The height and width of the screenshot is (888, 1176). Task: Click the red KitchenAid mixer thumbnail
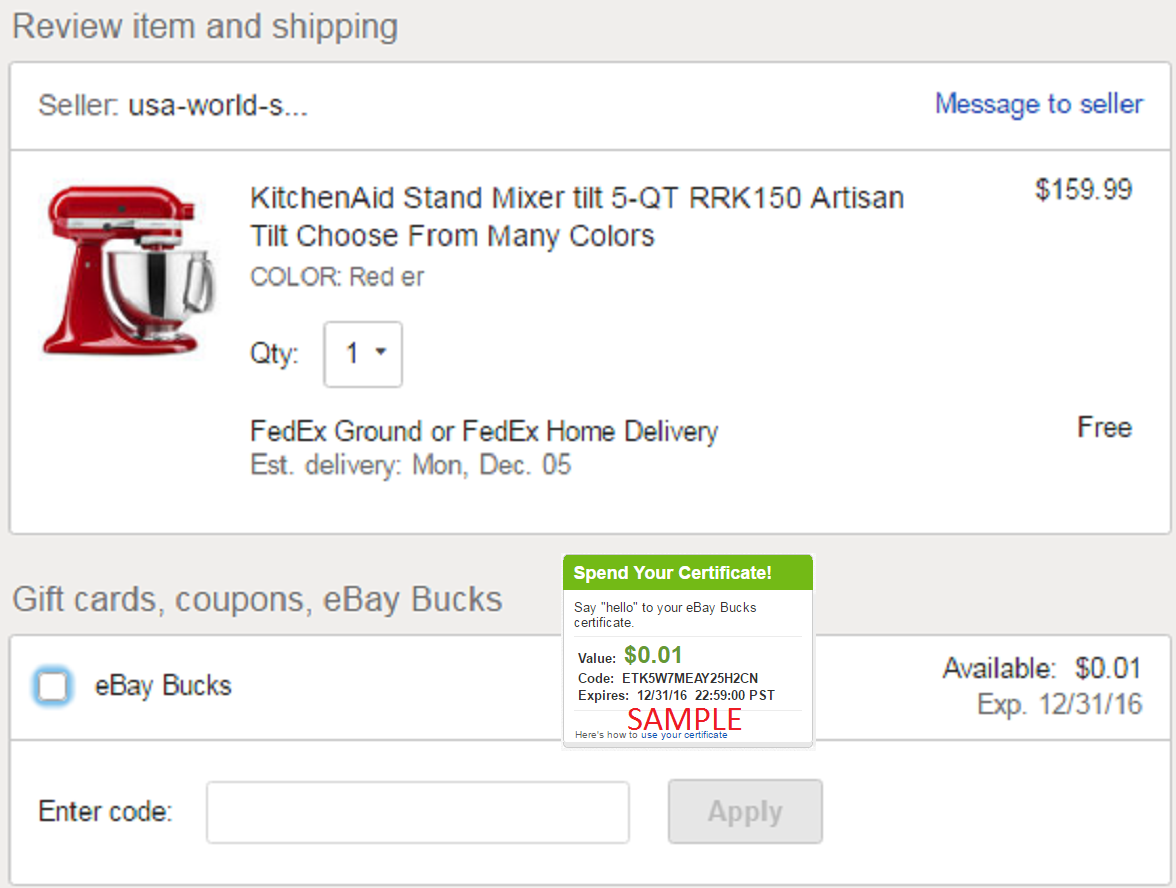128,271
